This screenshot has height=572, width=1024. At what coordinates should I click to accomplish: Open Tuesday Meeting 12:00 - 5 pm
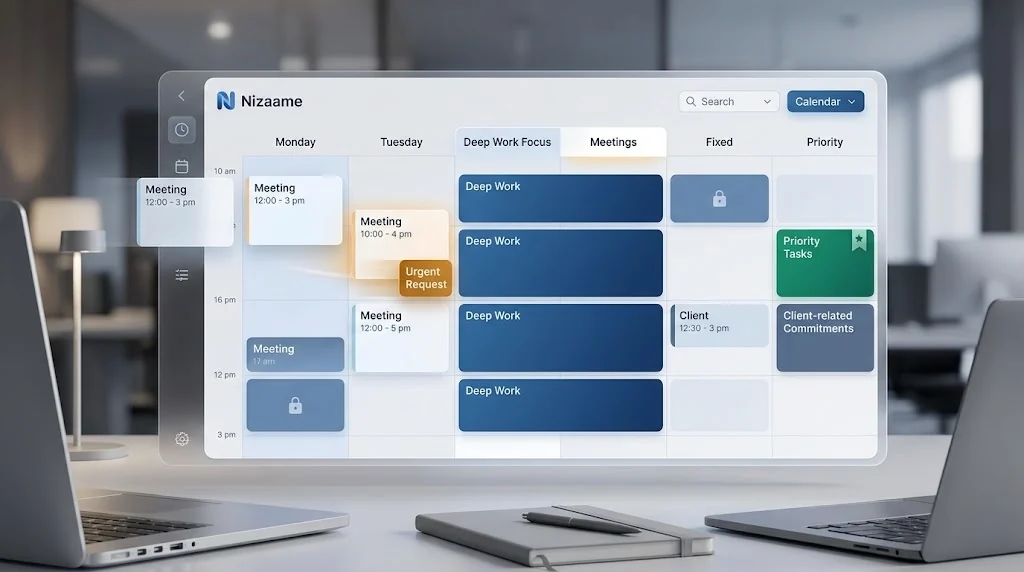[x=401, y=338]
